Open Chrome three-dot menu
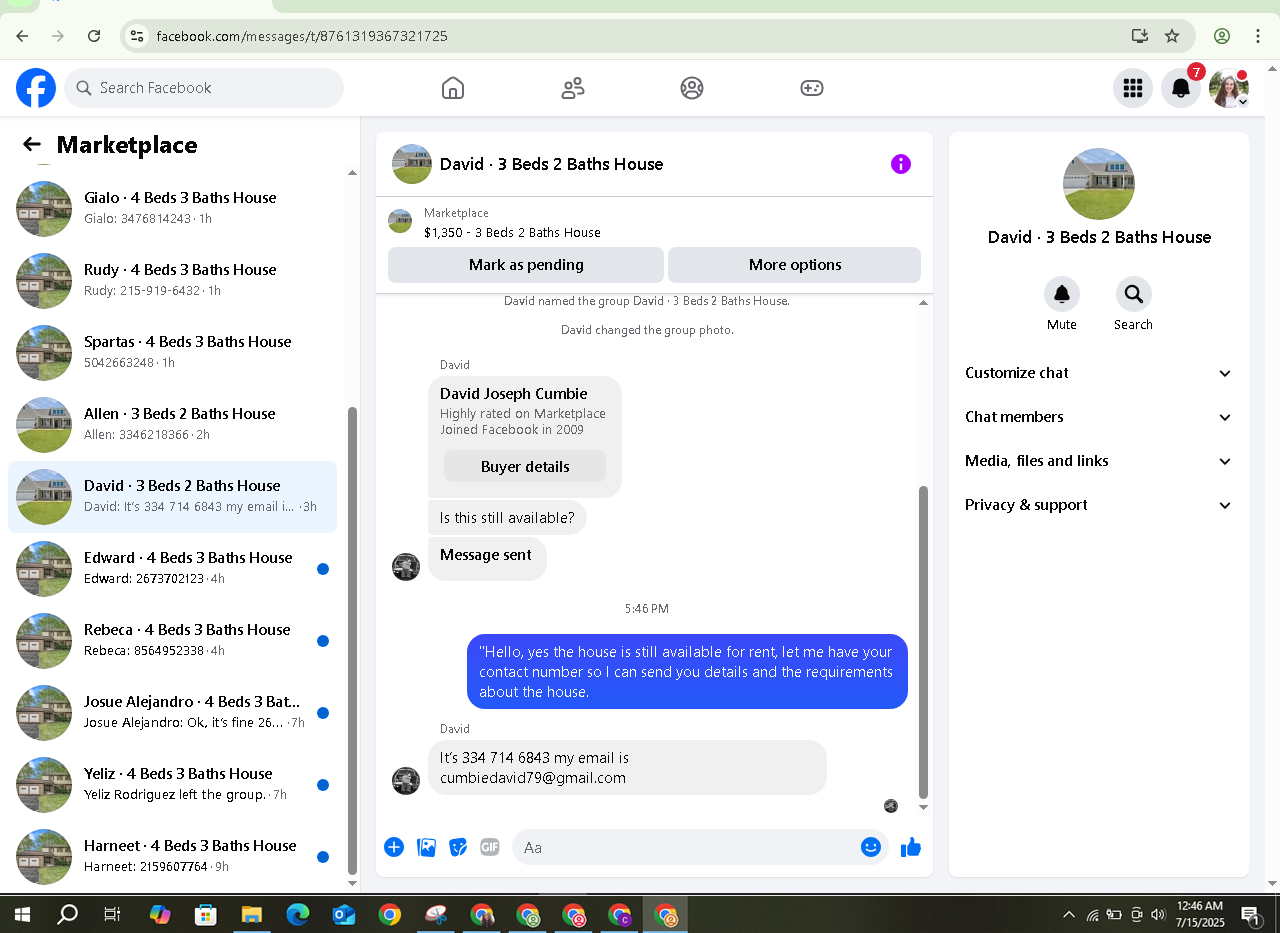1280x933 pixels. [1258, 36]
